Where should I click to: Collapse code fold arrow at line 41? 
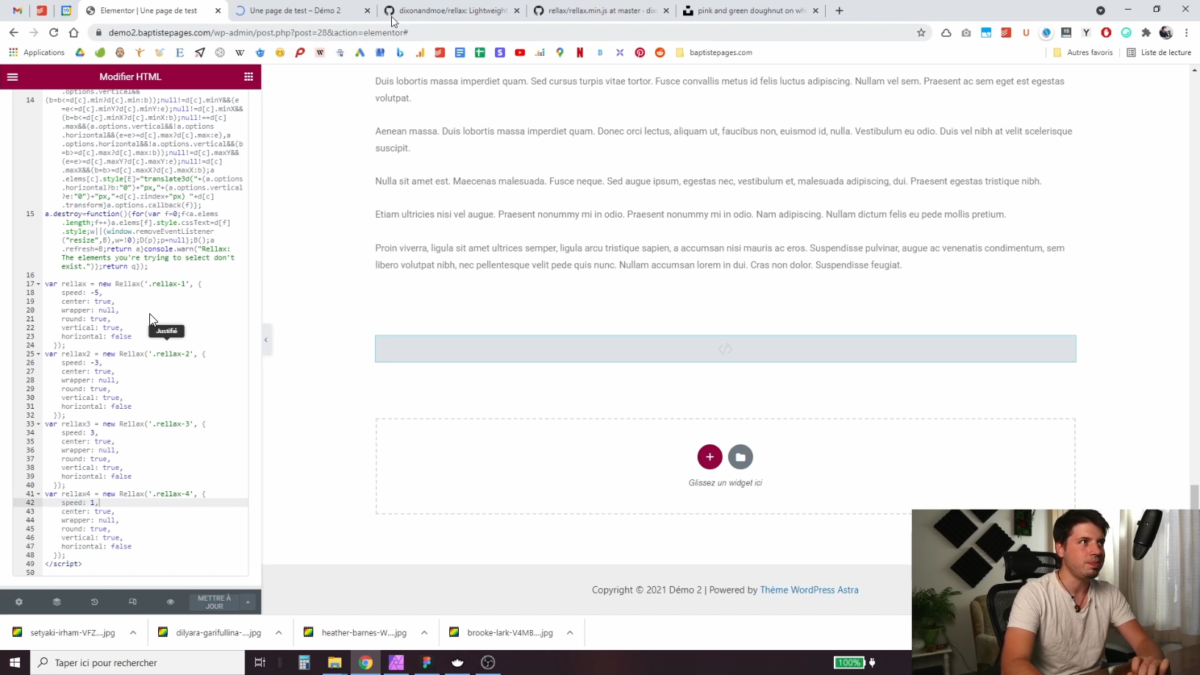(39, 494)
